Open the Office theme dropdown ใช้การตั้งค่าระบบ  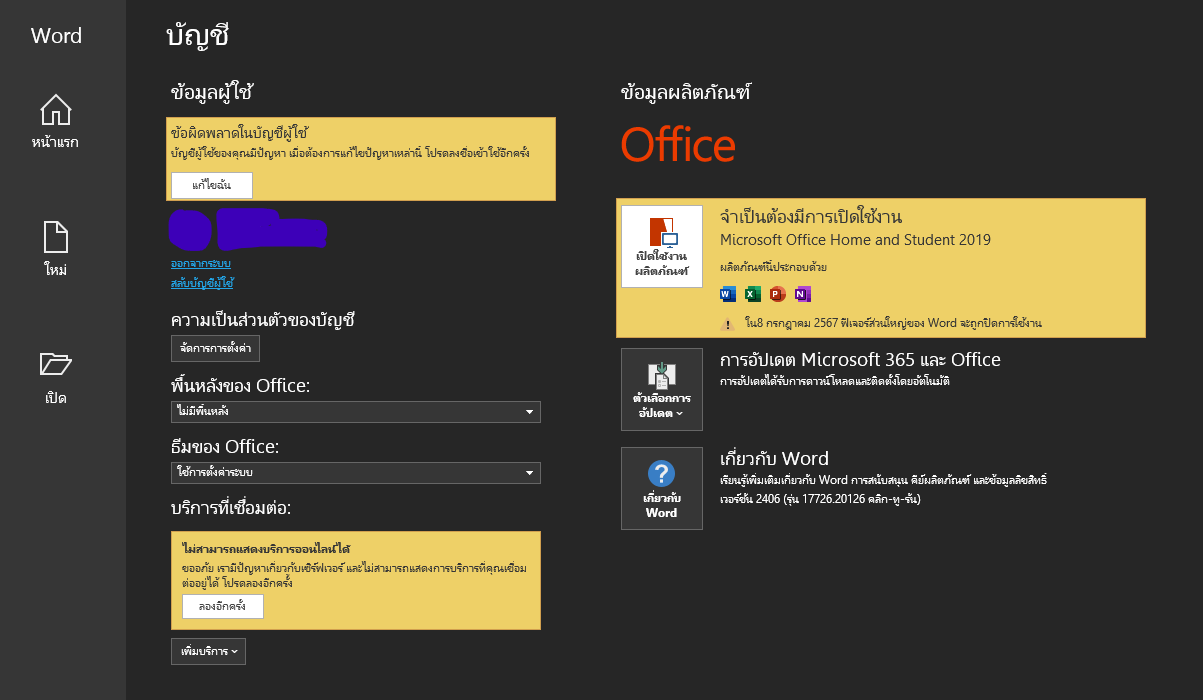coord(356,473)
